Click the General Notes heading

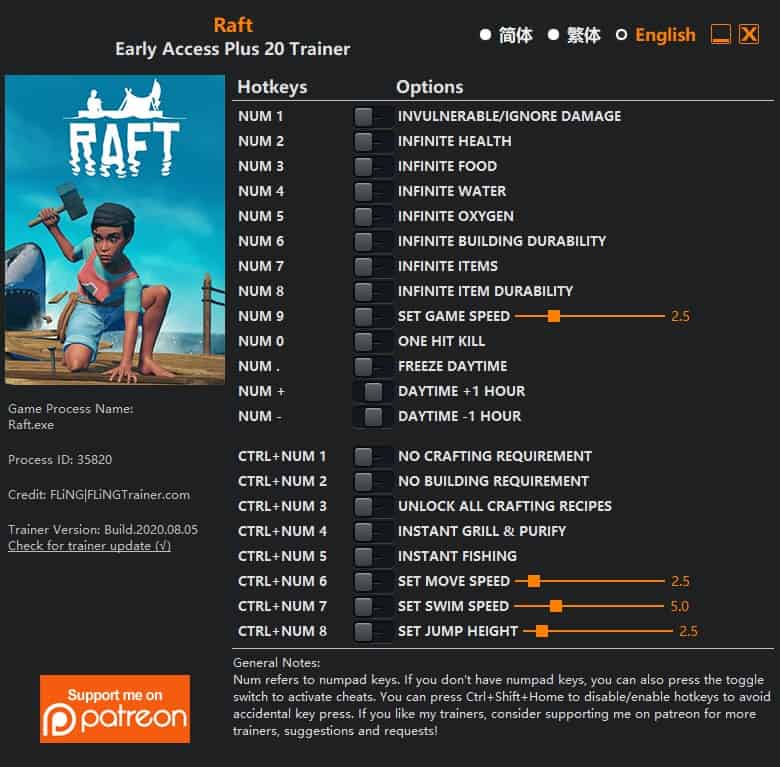point(277,663)
